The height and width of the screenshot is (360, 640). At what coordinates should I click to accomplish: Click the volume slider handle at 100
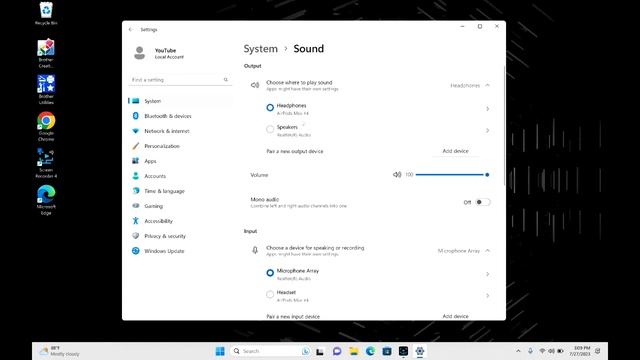[487, 175]
